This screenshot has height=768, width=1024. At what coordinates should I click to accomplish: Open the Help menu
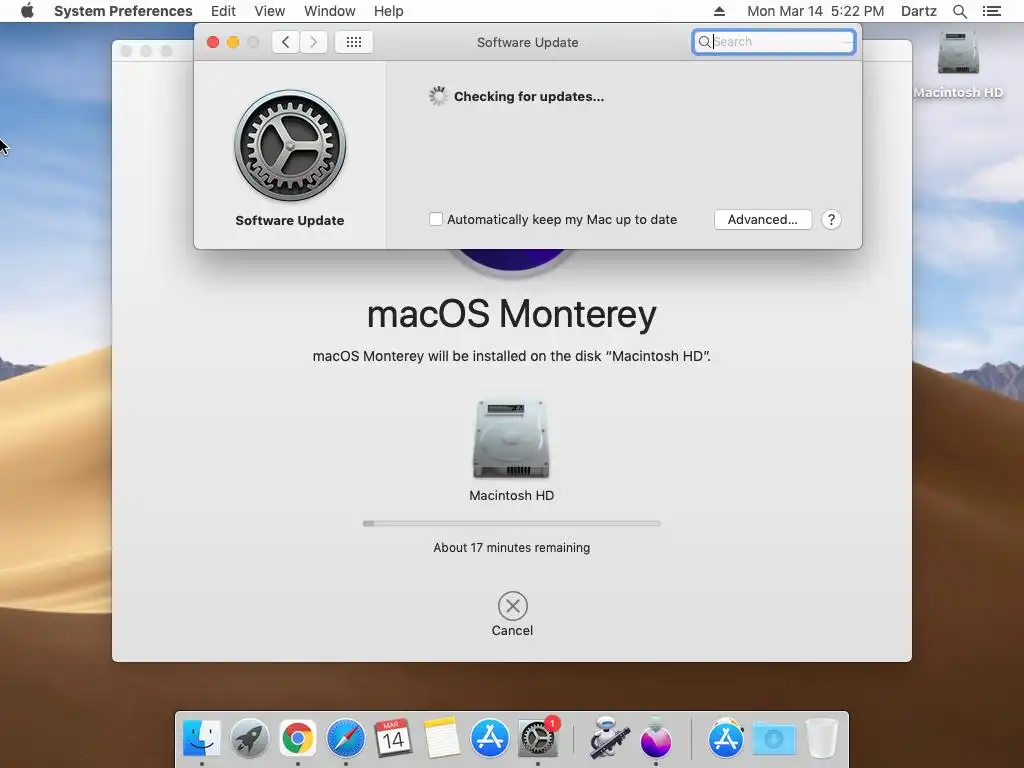388,11
